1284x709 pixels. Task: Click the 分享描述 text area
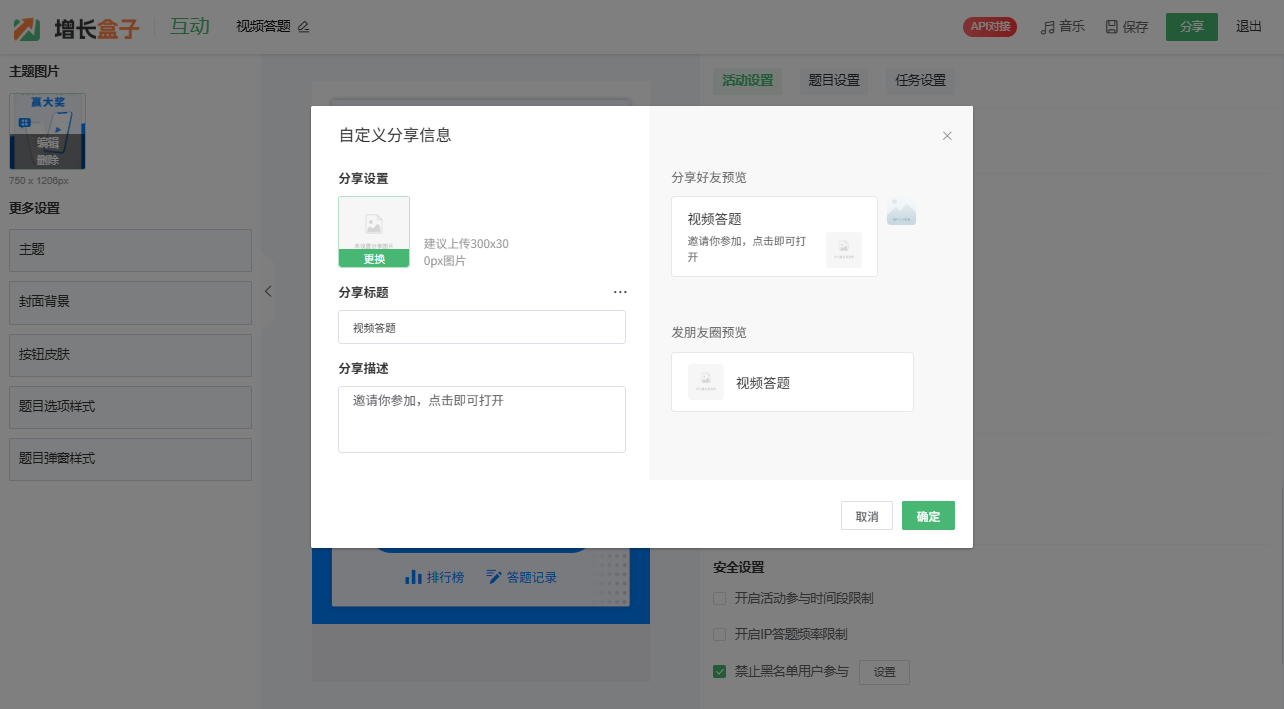[x=481, y=420]
